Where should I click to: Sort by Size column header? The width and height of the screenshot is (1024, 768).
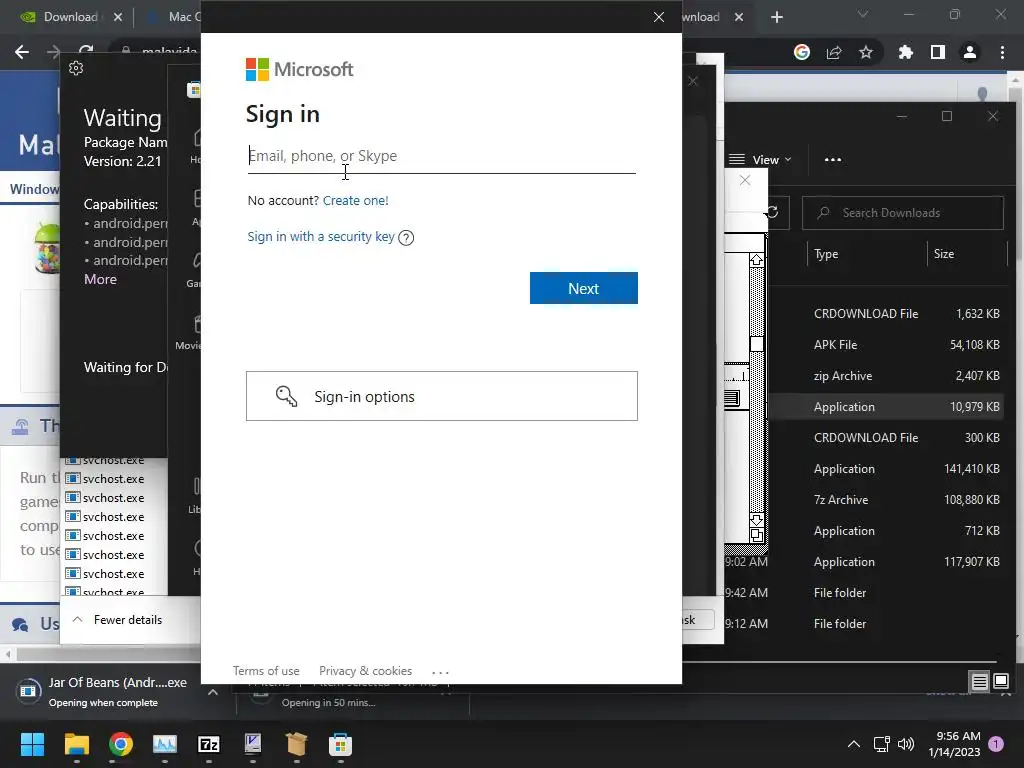point(944,254)
